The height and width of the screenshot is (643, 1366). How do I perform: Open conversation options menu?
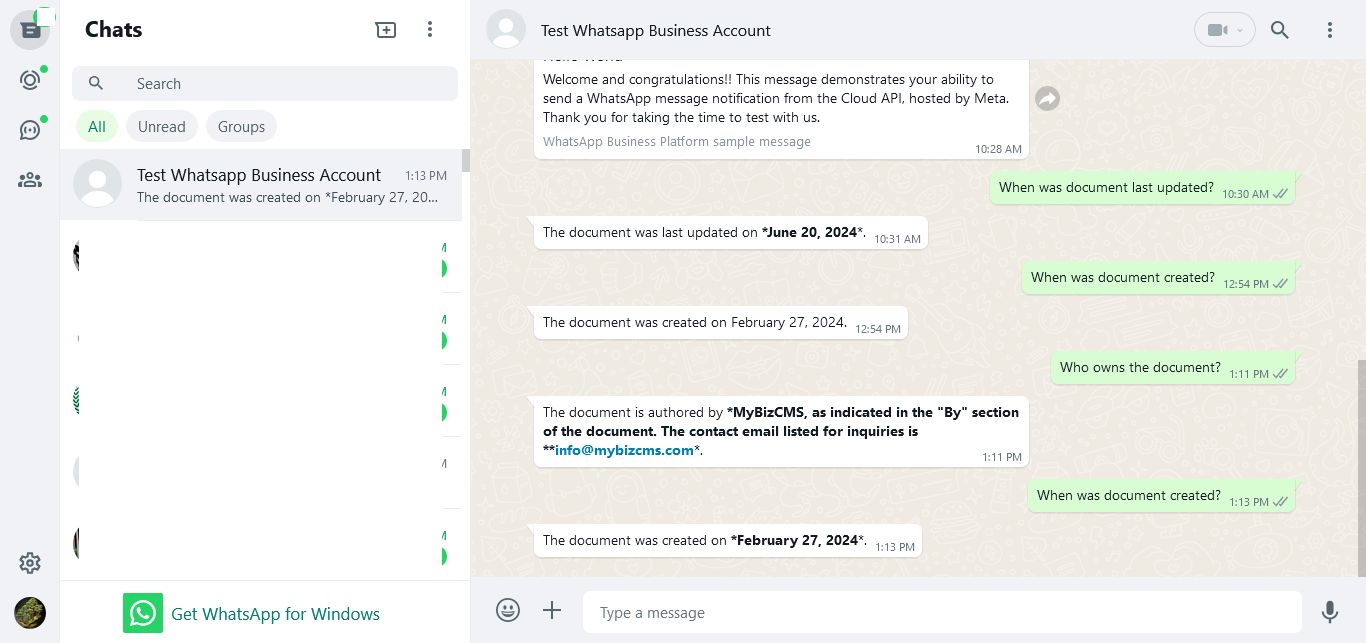(1329, 30)
